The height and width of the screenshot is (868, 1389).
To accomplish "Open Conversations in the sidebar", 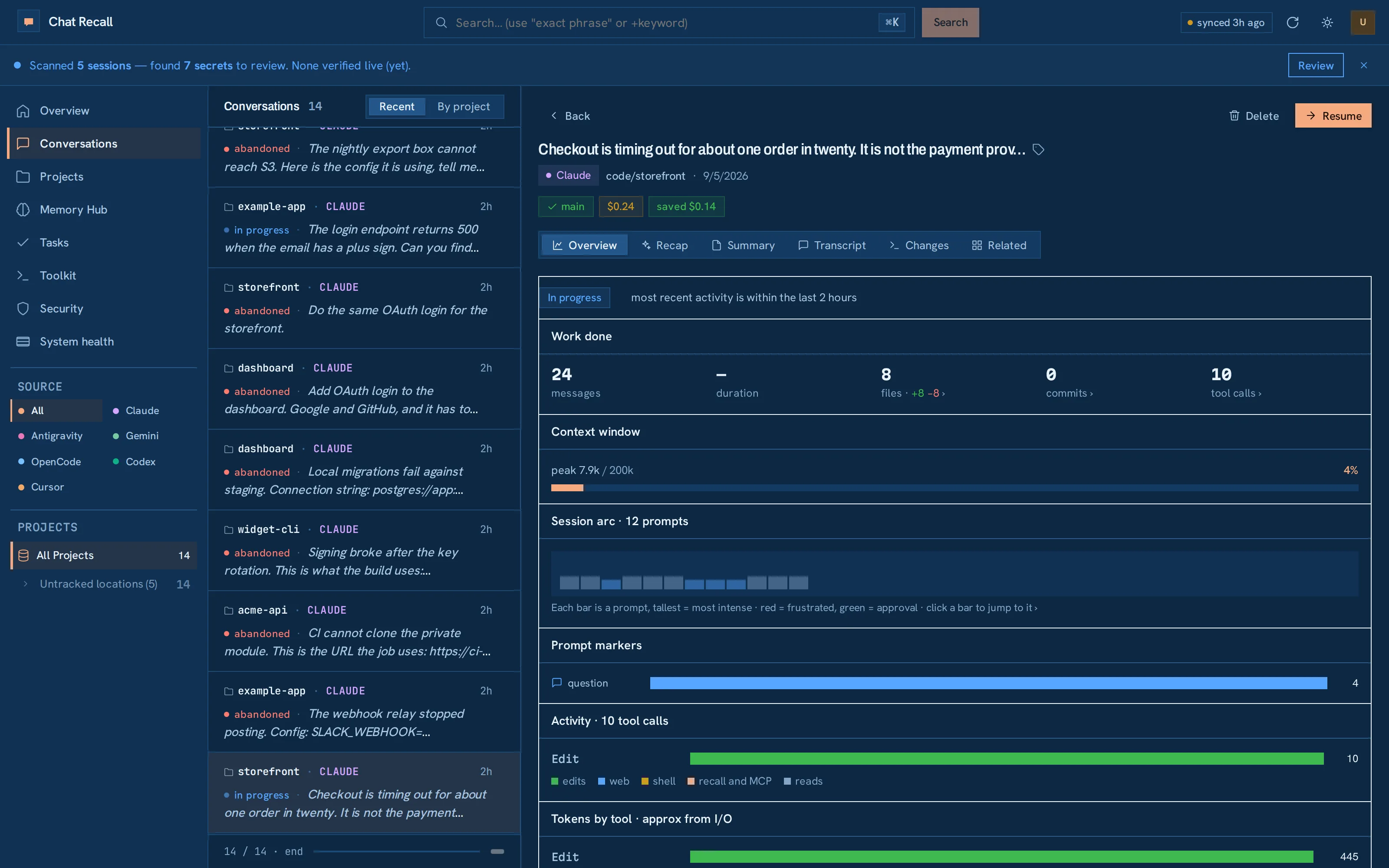I will 105,144.
